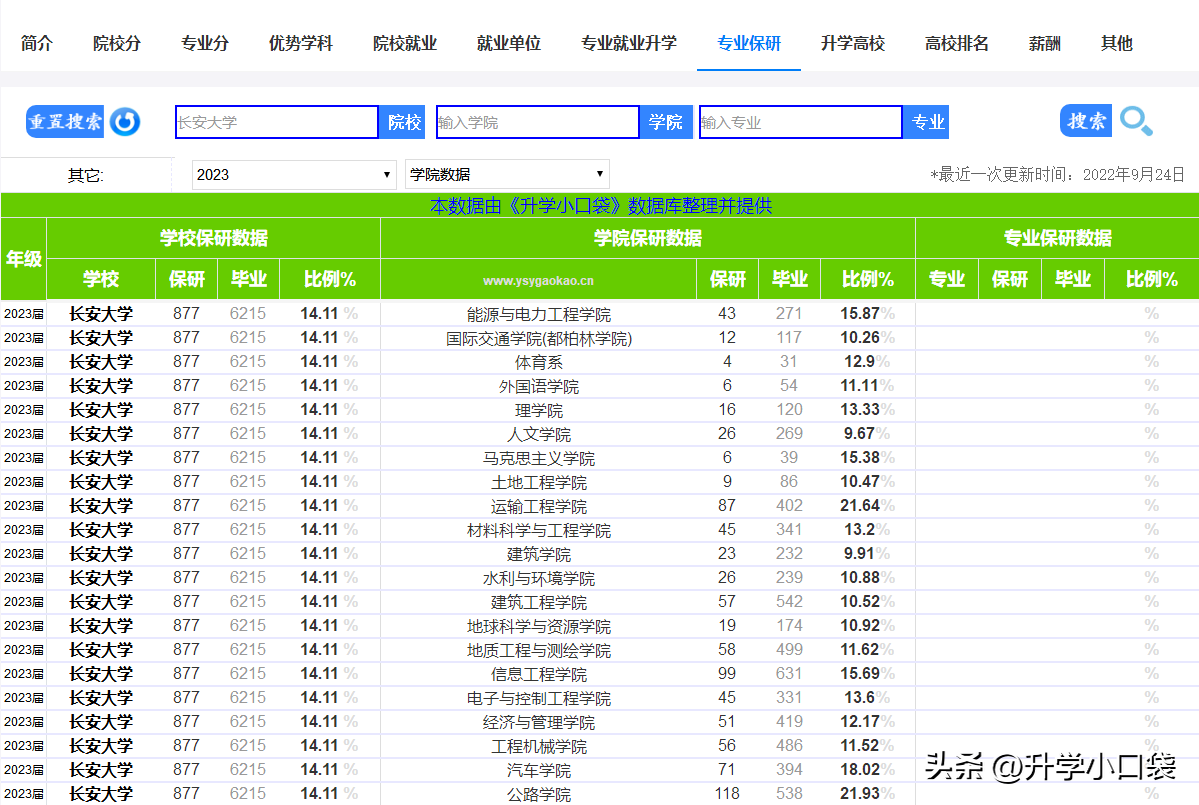Open the 升学高校 tab
This screenshot has width=1199, height=805.
(853, 44)
